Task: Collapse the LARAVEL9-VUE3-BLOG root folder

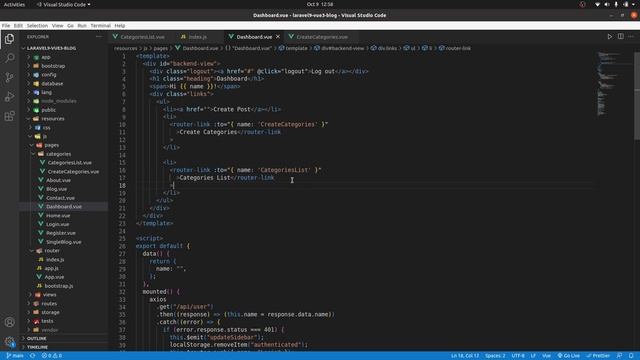Action: point(51,48)
